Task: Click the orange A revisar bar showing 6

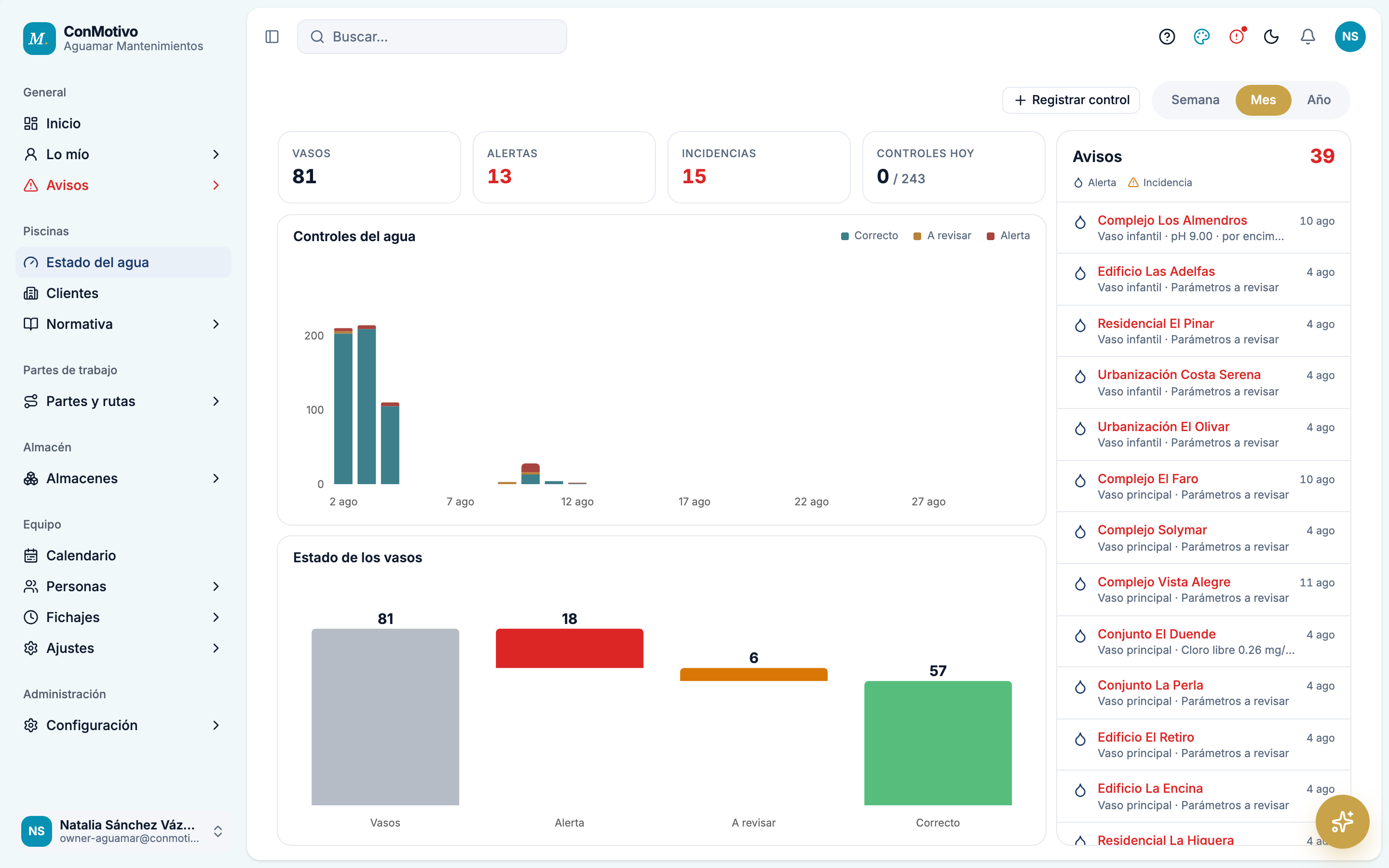Action: [754, 675]
